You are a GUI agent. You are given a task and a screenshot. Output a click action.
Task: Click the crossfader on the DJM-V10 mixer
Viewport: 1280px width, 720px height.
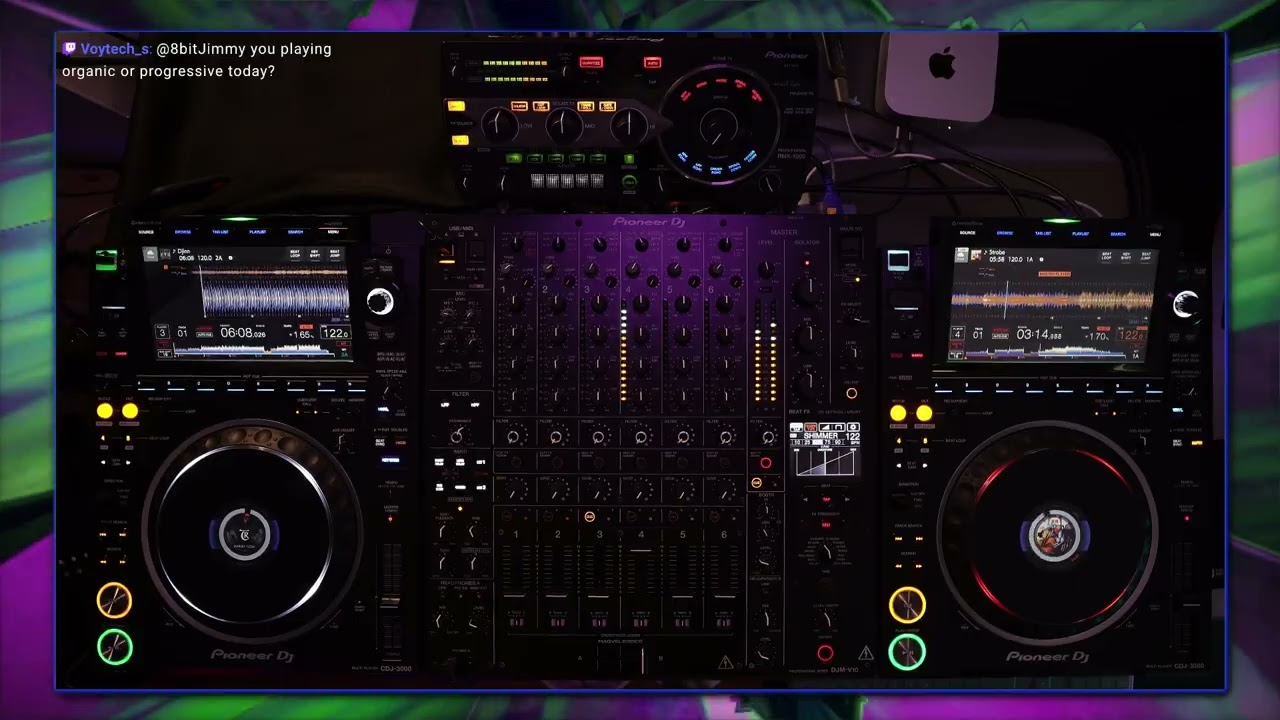[642, 659]
